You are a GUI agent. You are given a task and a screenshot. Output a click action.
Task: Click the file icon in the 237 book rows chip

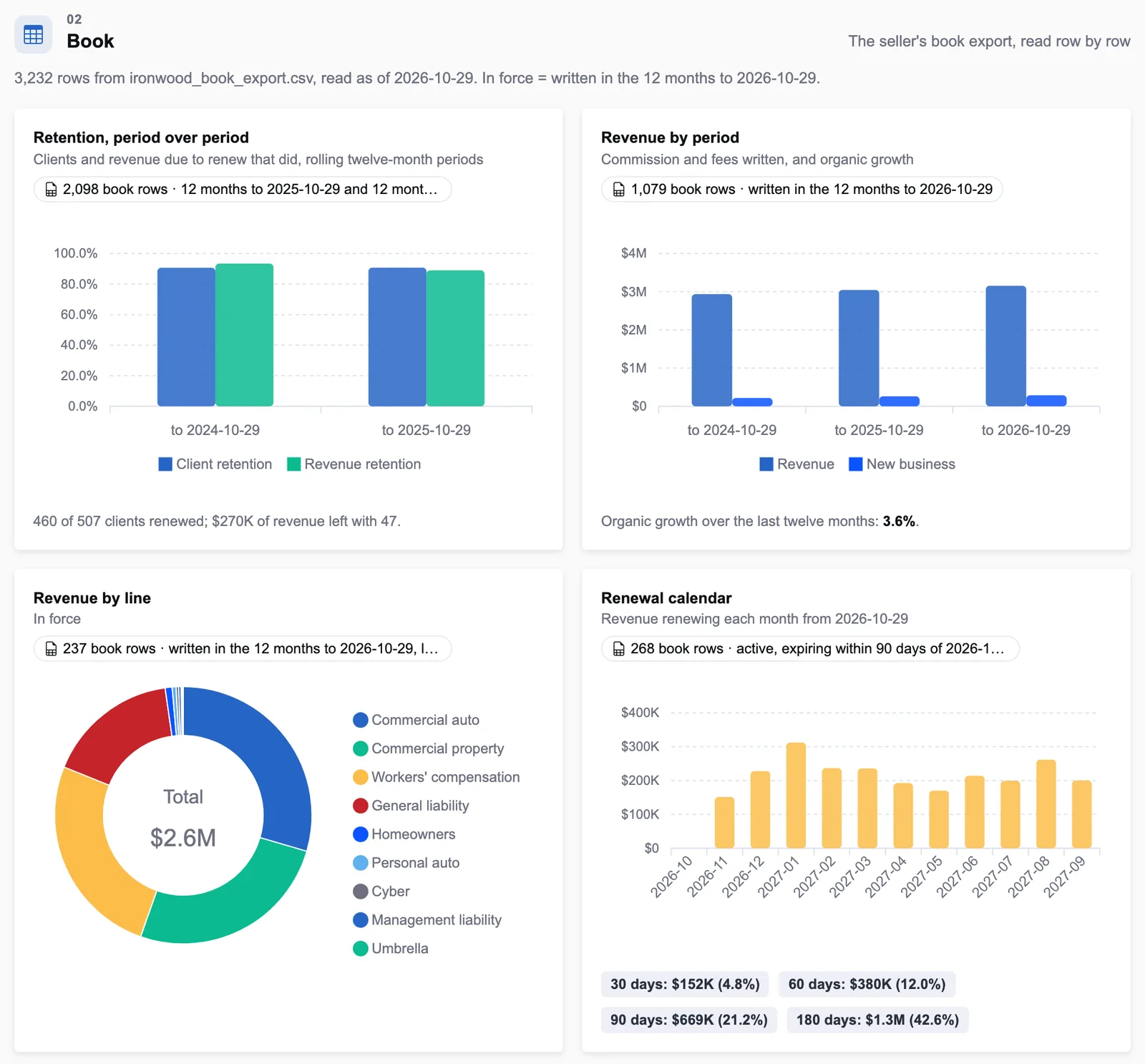pos(51,649)
